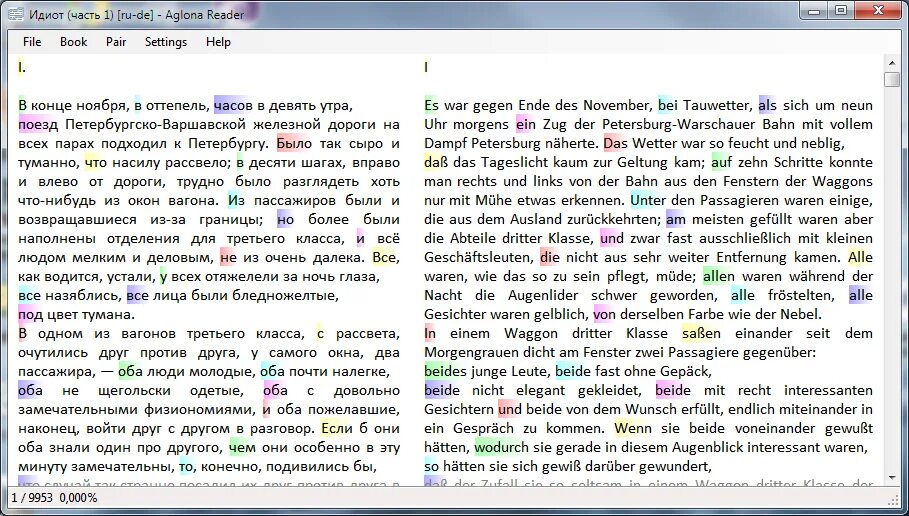The width and height of the screenshot is (909, 516).
Task: Click the purple-highlighted word 'als' in German text
Action: (x=768, y=106)
